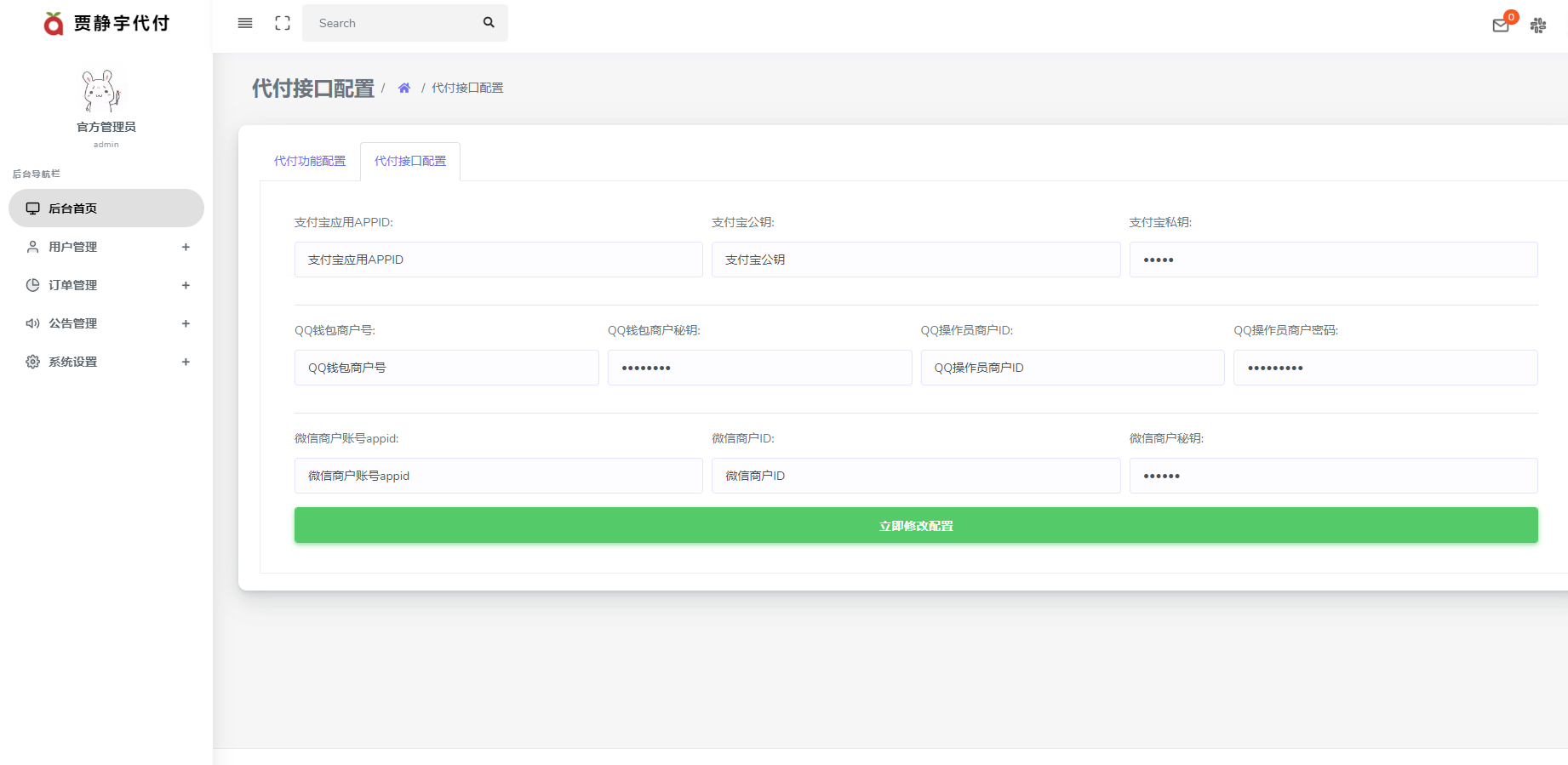Open the mail notifications icon
The width and height of the screenshot is (1568, 765).
[x=1501, y=26]
